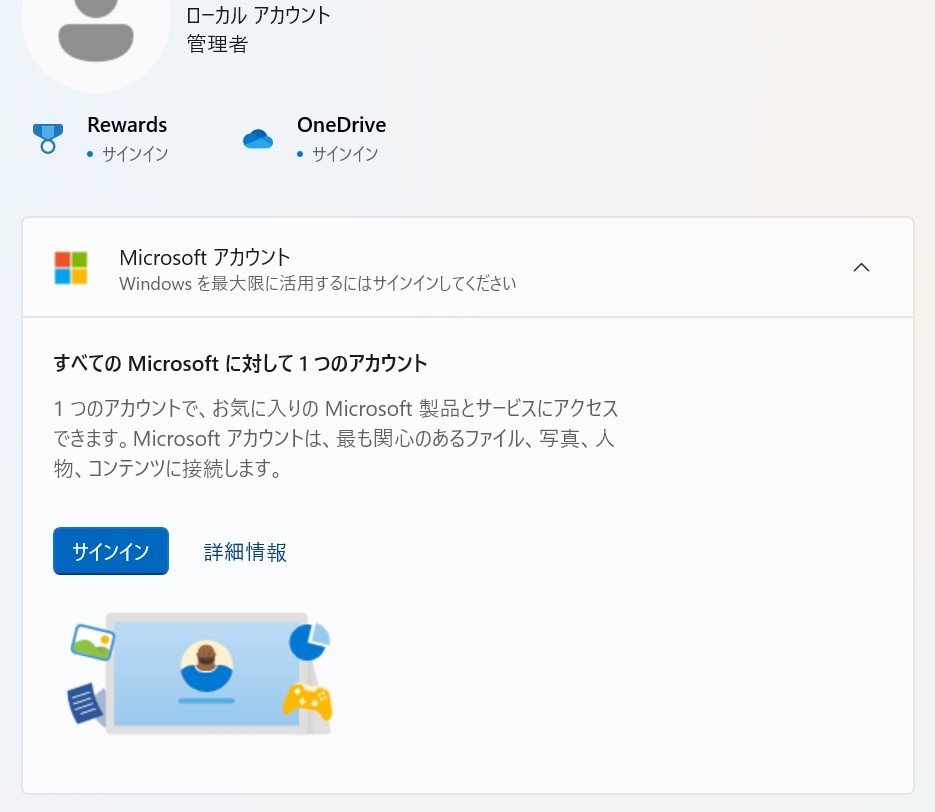Click サインイン under OneDrive
The height and width of the screenshot is (812, 935).
tap(344, 154)
